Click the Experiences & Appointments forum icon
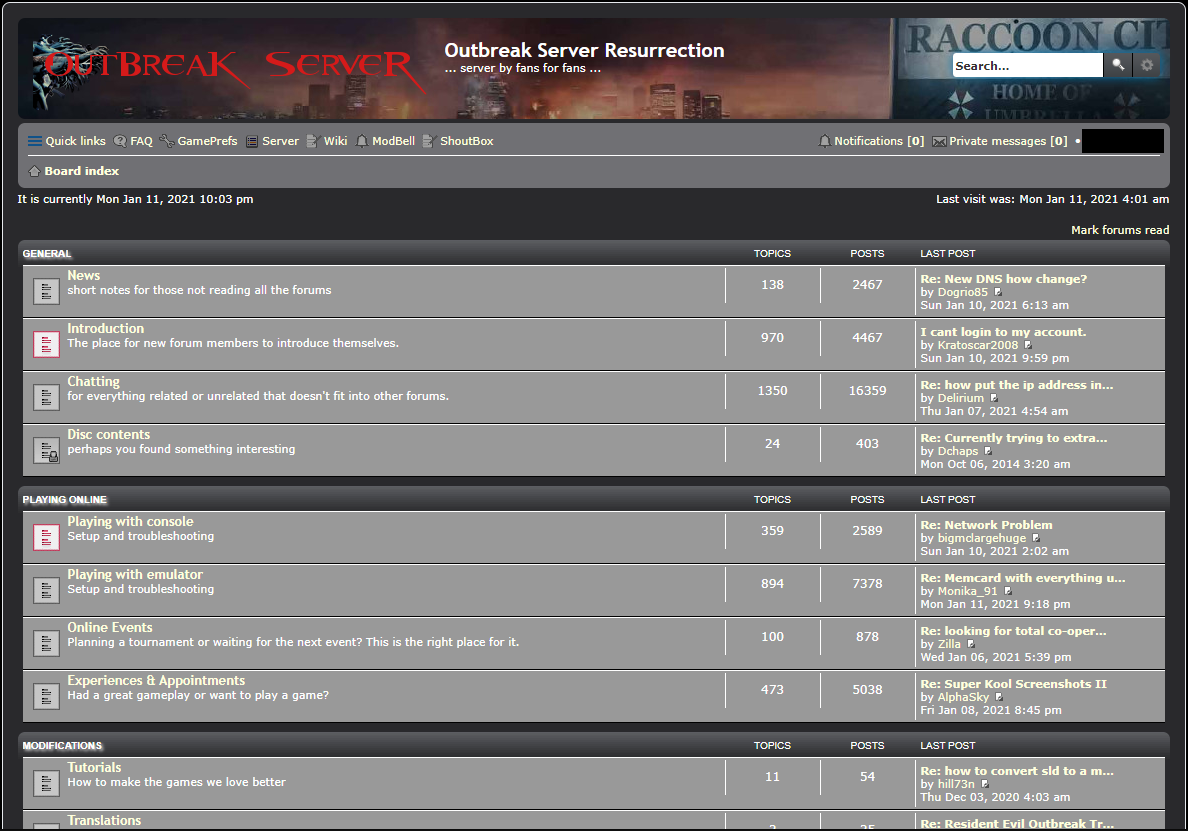Image resolution: width=1188 pixels, height=831 pixels. coord(46,697)
